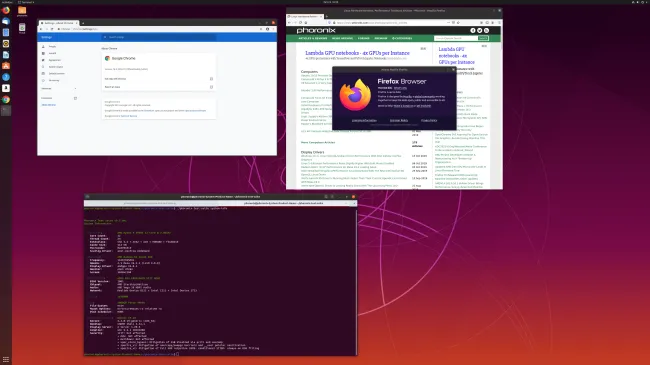
Task: Open the Show Applications grid button
Action: 6,359
